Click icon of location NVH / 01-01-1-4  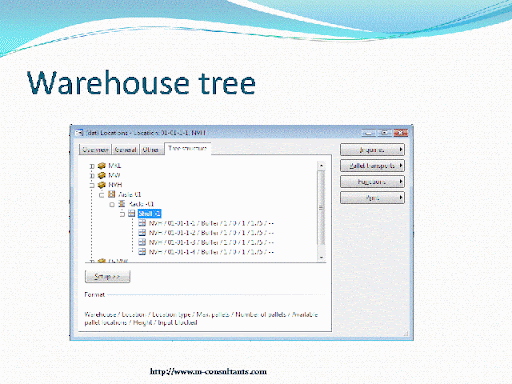tap(142, 252)
